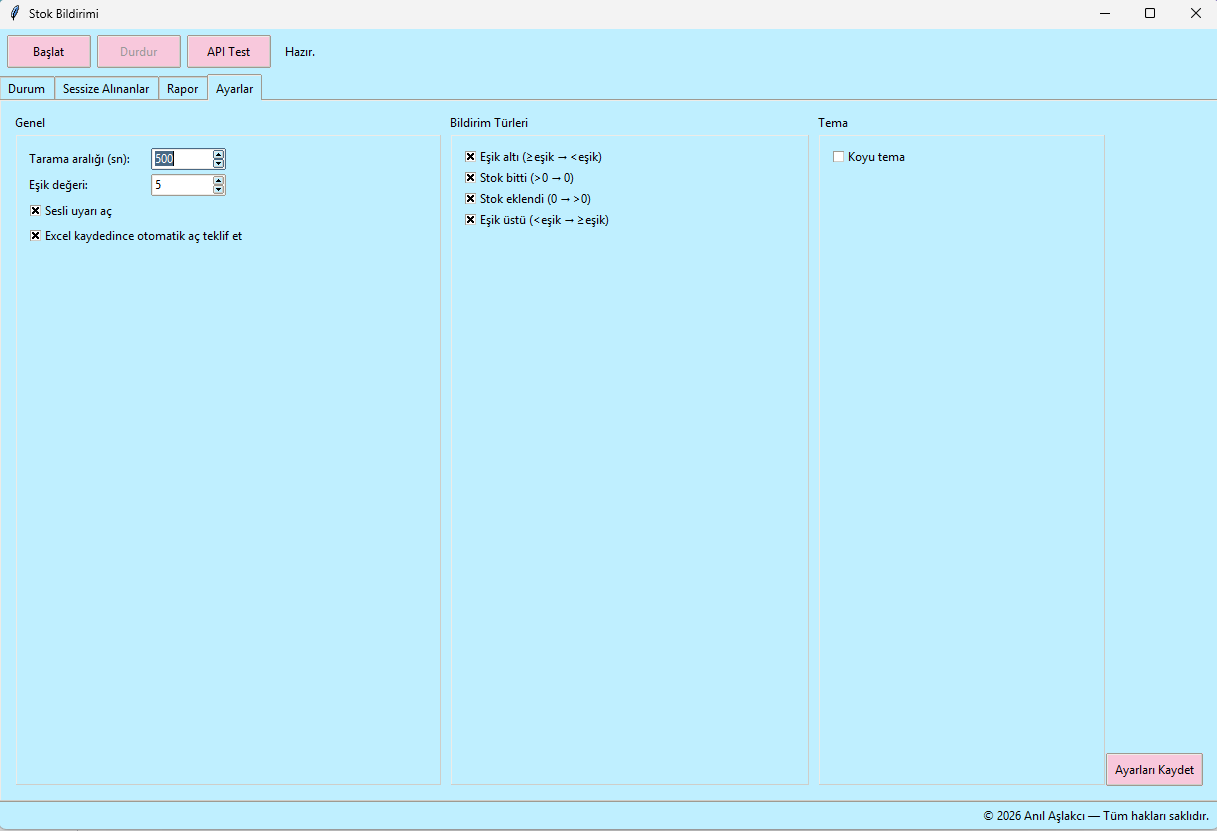Turn off Eşik üstü notifications
1217x831 pixels.
(x=470, y=220)
